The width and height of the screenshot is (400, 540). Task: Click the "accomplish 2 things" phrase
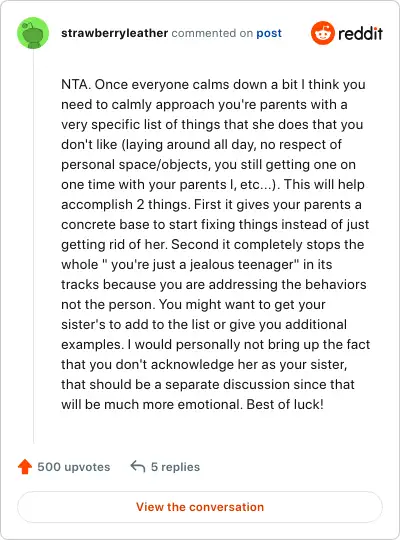(126, 205)
